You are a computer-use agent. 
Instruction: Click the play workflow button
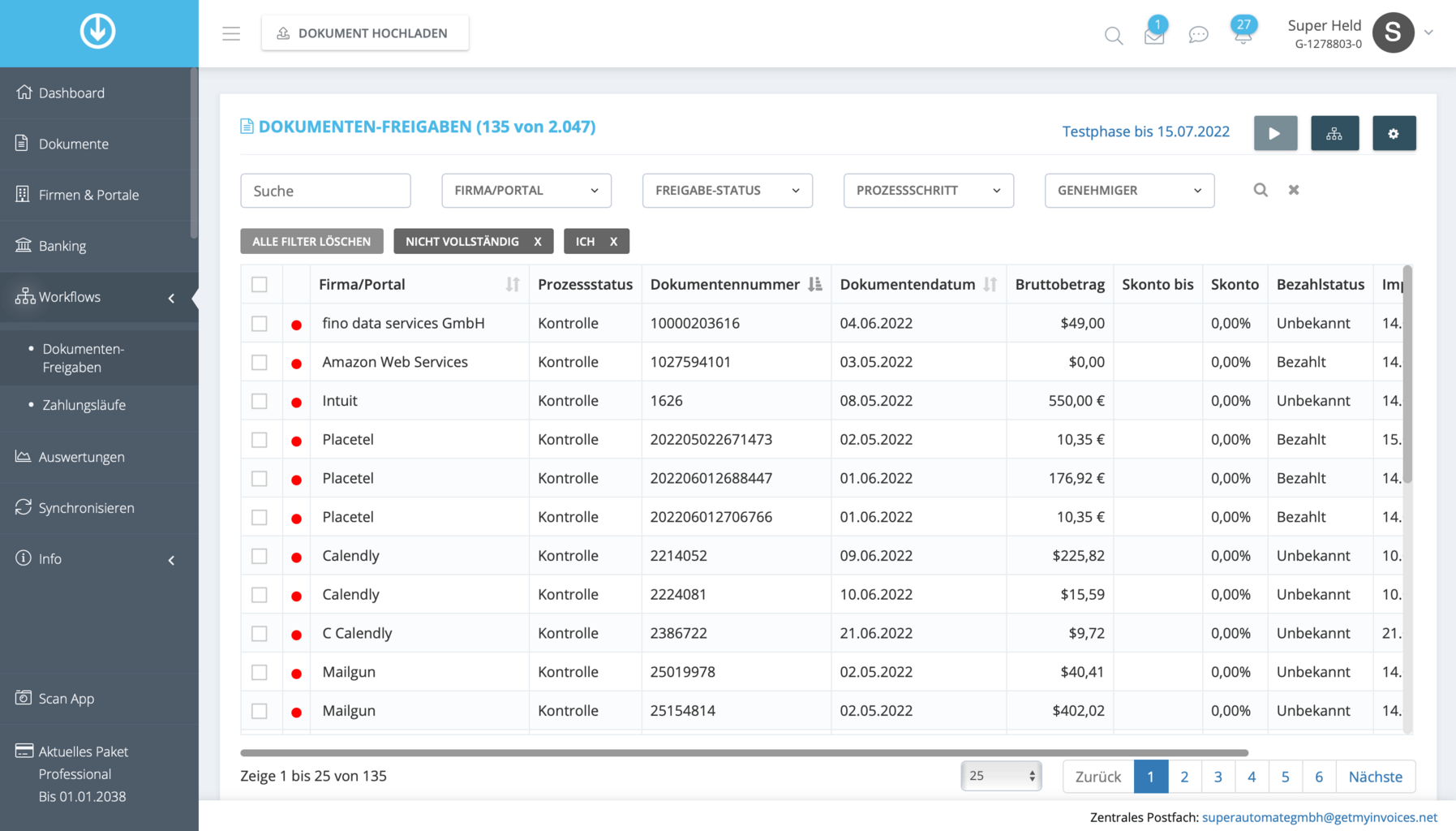pos(1275,133)
